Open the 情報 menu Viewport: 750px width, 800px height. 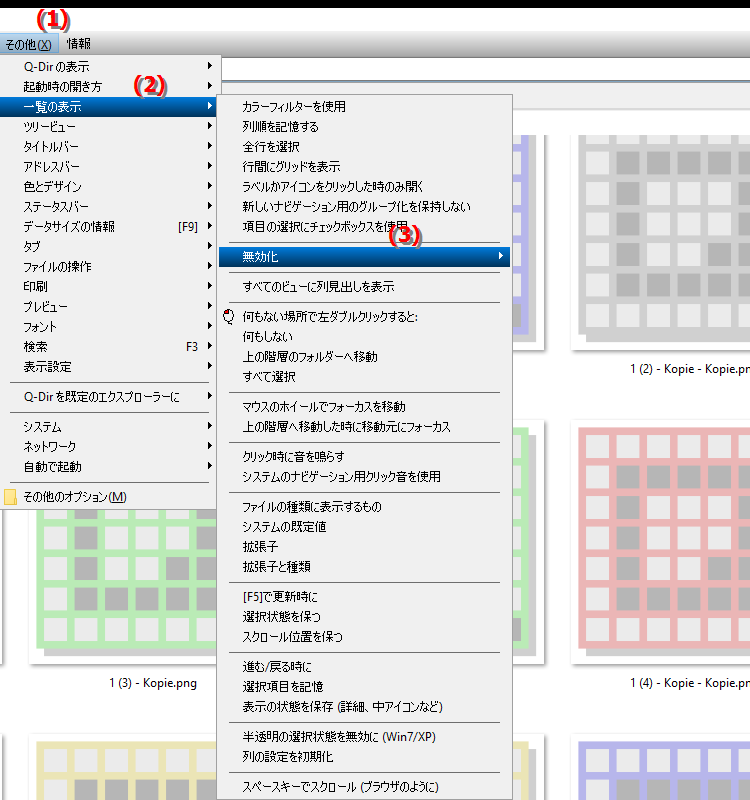click(x=78, y=44)
